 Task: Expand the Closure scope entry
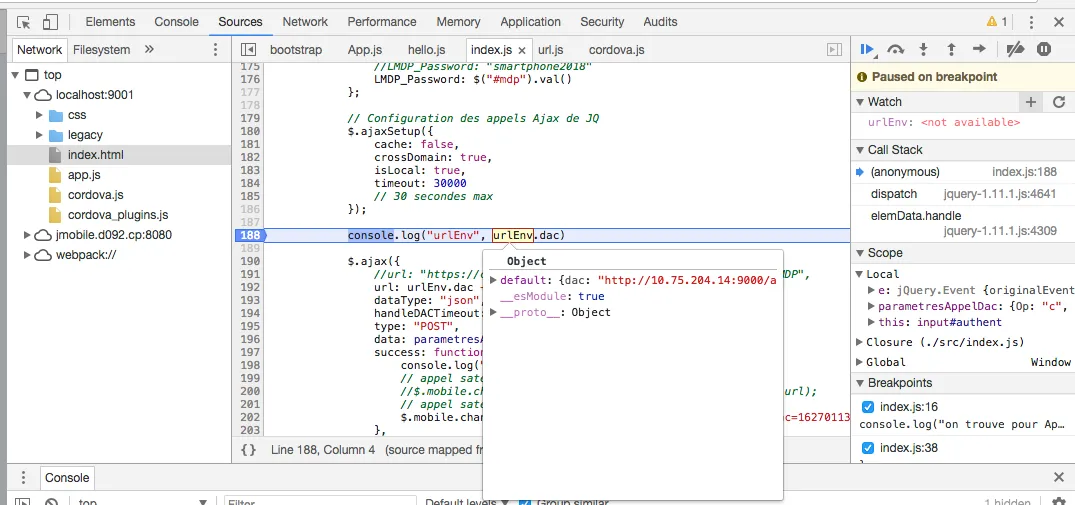(x=860, y=342)
